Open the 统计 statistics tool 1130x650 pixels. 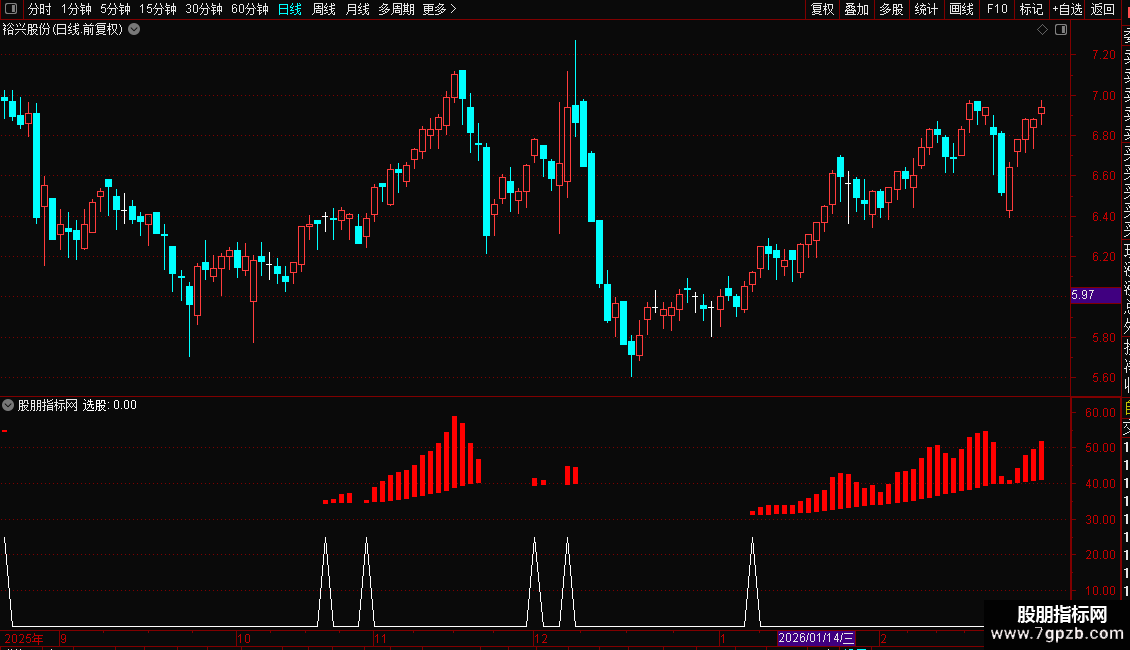point(926,9)
